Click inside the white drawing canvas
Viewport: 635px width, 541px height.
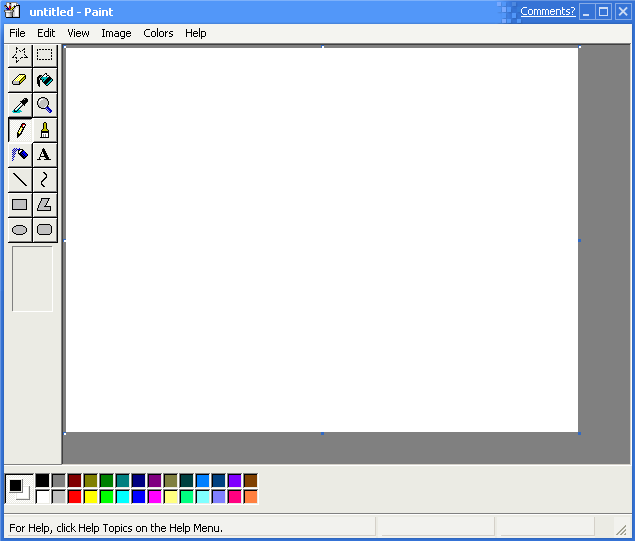[x=322, y=240]
